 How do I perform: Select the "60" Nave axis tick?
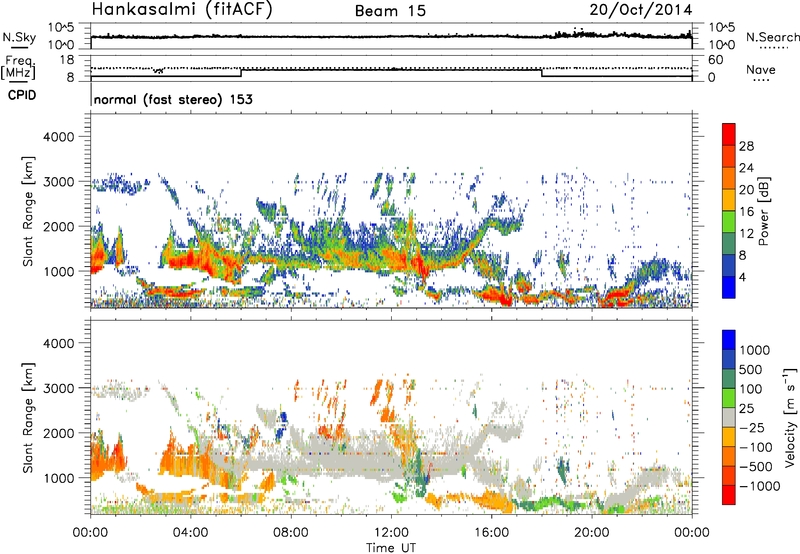716,60
